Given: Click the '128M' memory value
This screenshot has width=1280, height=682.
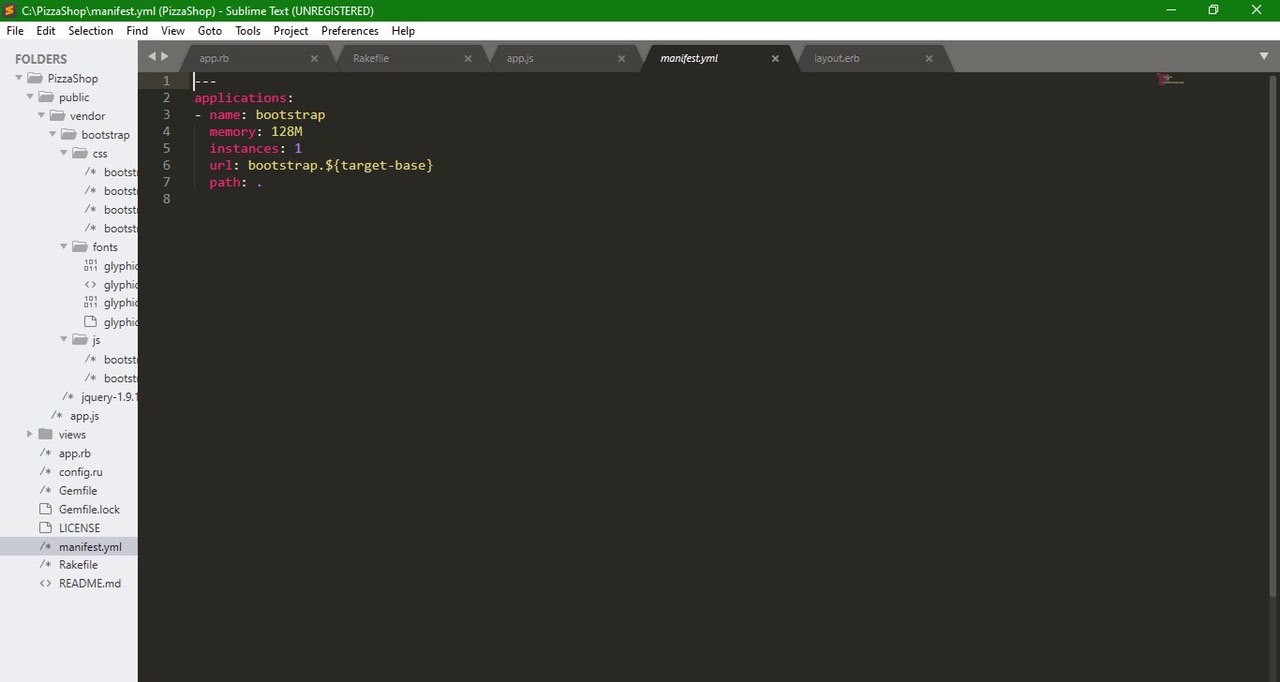Looking at the screenshot, I should click(286, 132).
